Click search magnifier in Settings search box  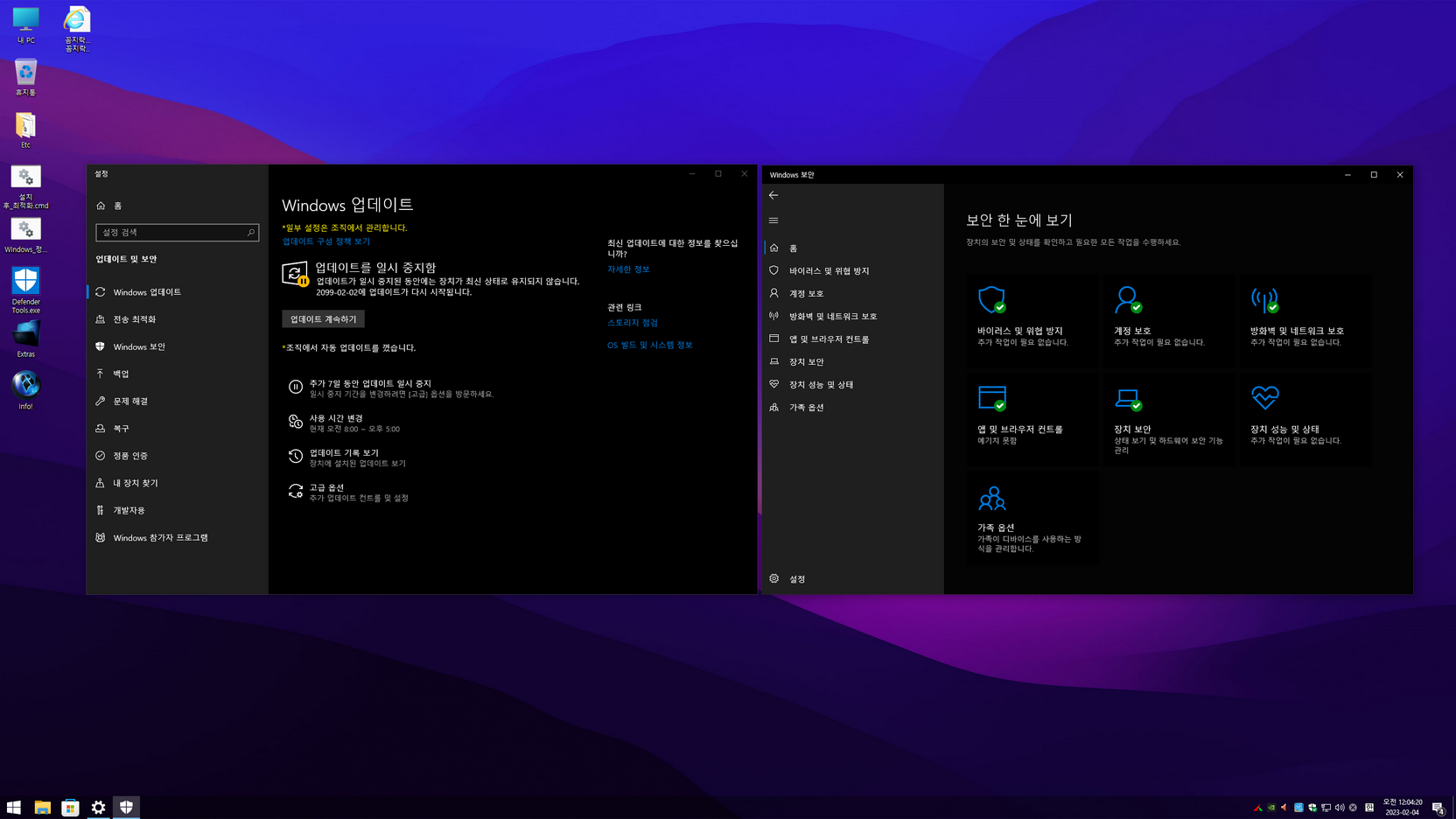click(x=250, y=232)
